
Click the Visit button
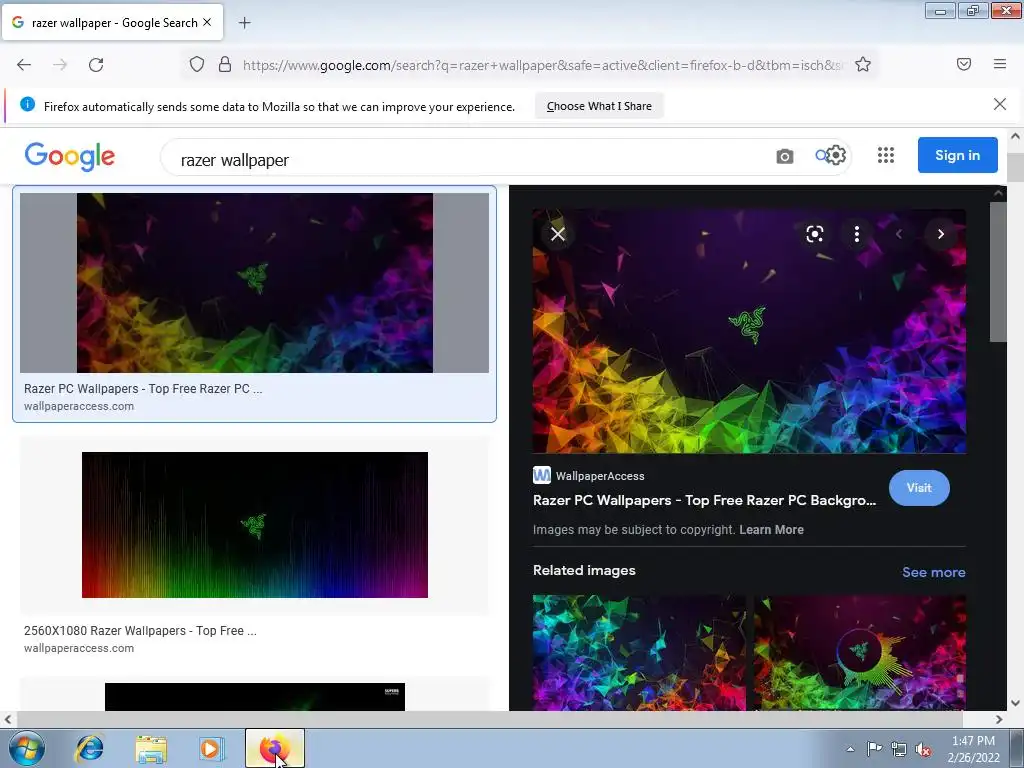click(x=919, y=488)
